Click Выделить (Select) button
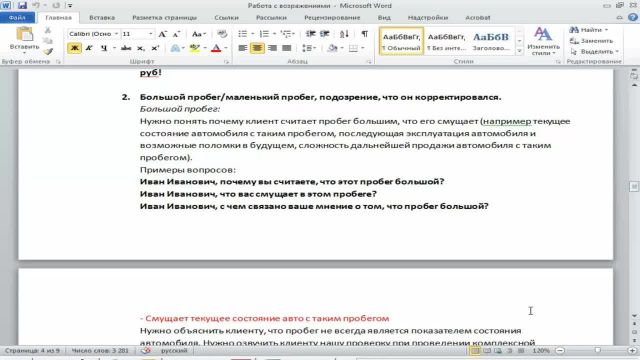The image size is (640, 360). click(596, 51)
